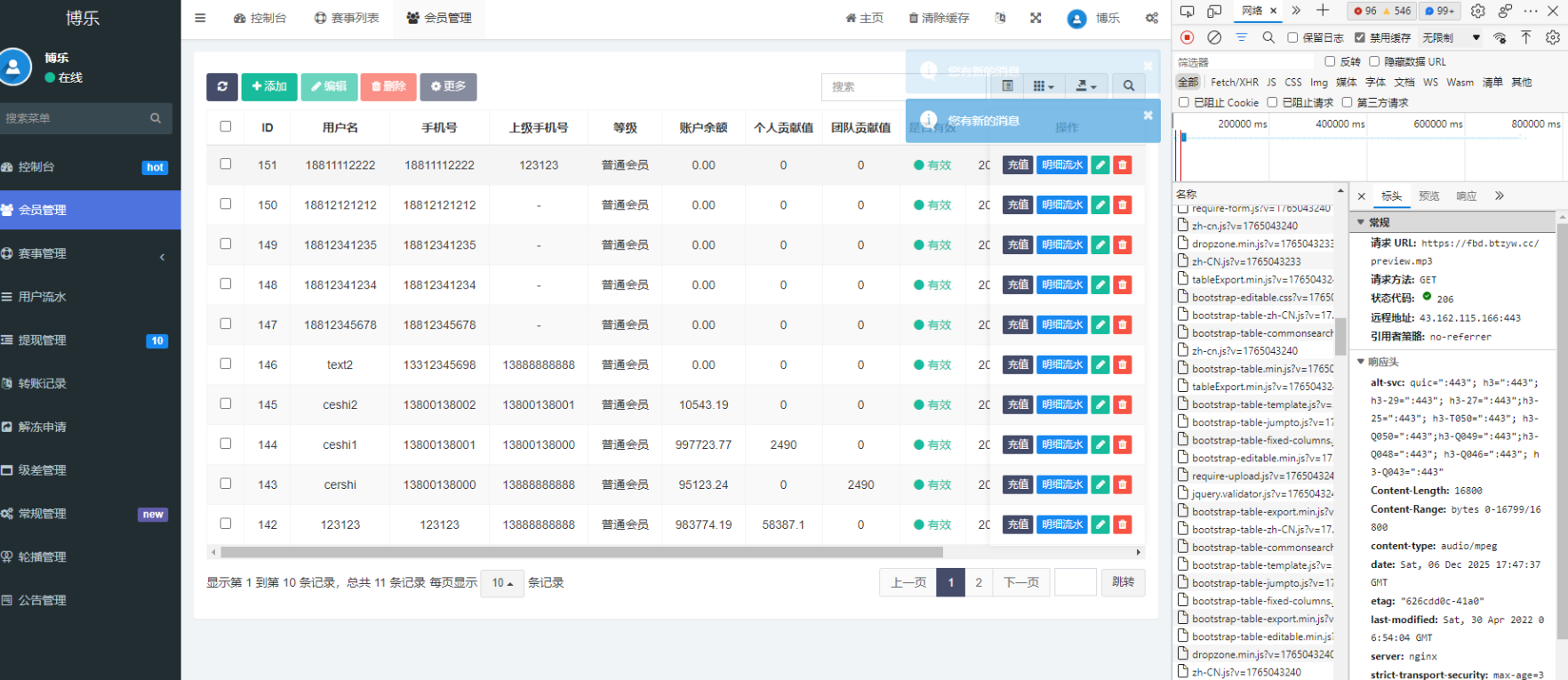Enable the 保留日志 checkbox
Screen dimensions: 1568x680
tap(1292, 37)
